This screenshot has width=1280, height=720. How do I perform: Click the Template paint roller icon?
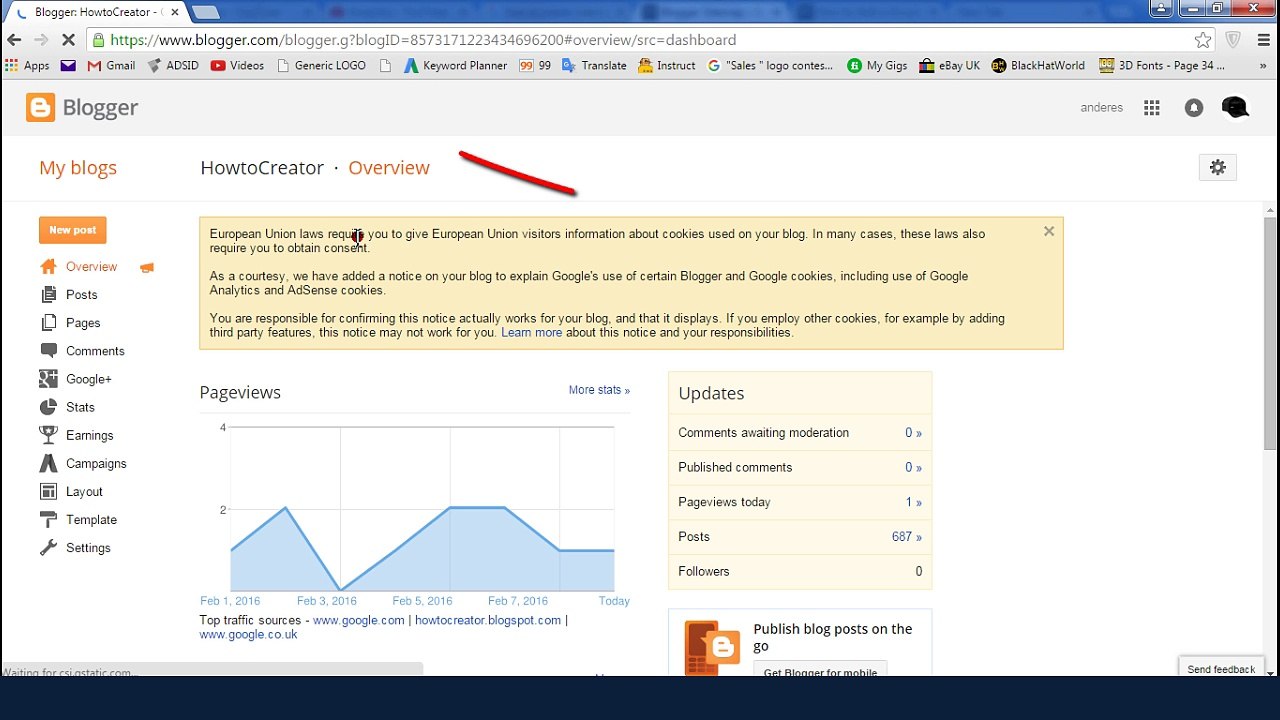[x=48, y=520]
